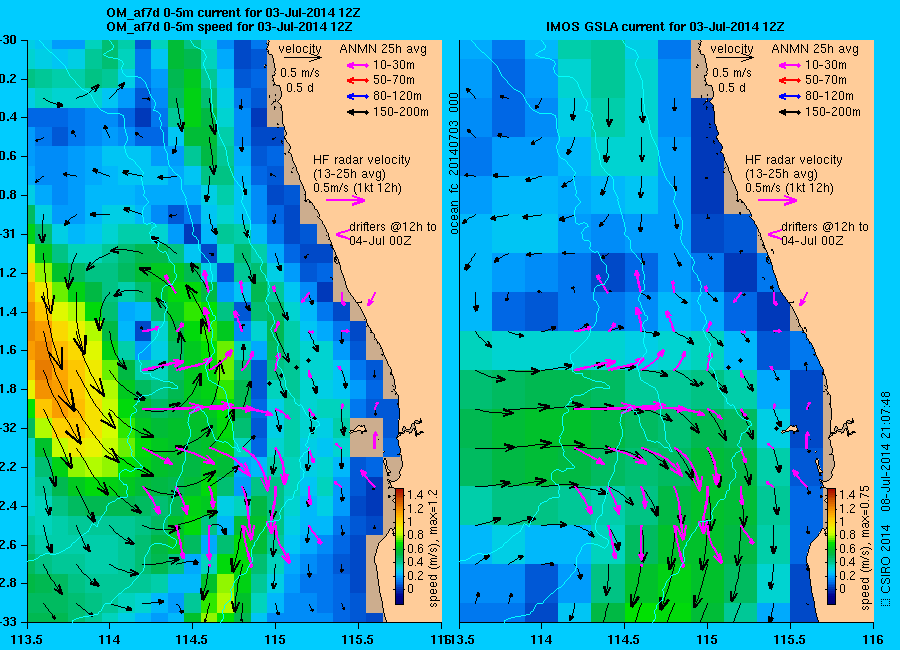
Task: Click 'speed (m/s), max=1.2' colorbar label
Action: click(433, 548)
